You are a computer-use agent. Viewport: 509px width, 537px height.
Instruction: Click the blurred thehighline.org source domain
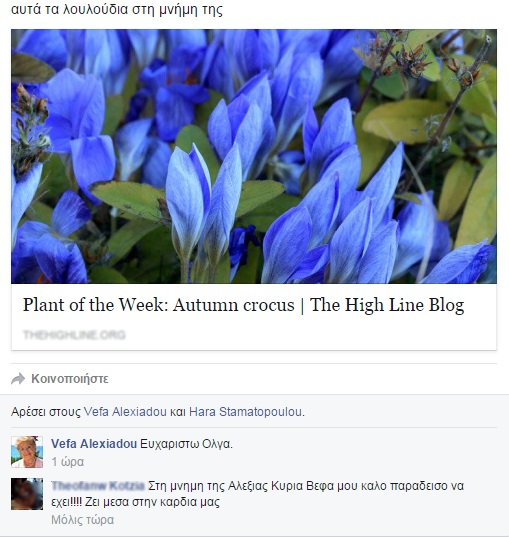[74, 335]
